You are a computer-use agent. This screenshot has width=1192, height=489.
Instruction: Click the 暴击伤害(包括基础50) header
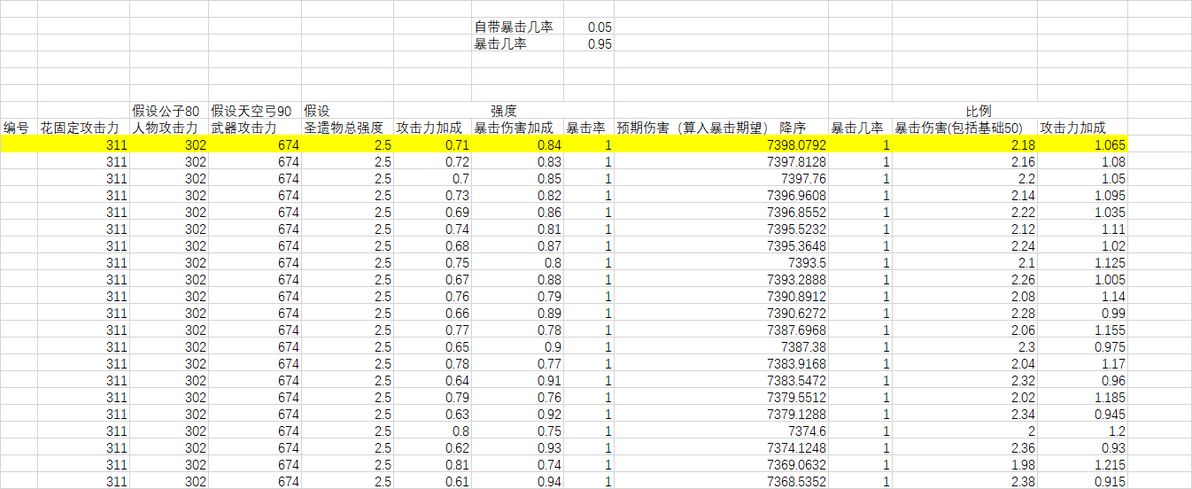pos(965,128)
